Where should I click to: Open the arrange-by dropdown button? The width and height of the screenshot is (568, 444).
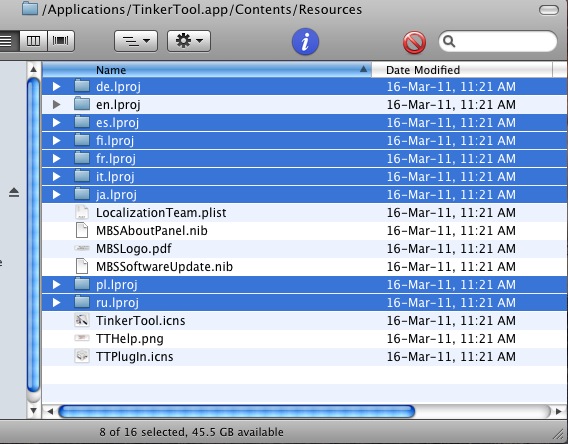tap(136, 41)
